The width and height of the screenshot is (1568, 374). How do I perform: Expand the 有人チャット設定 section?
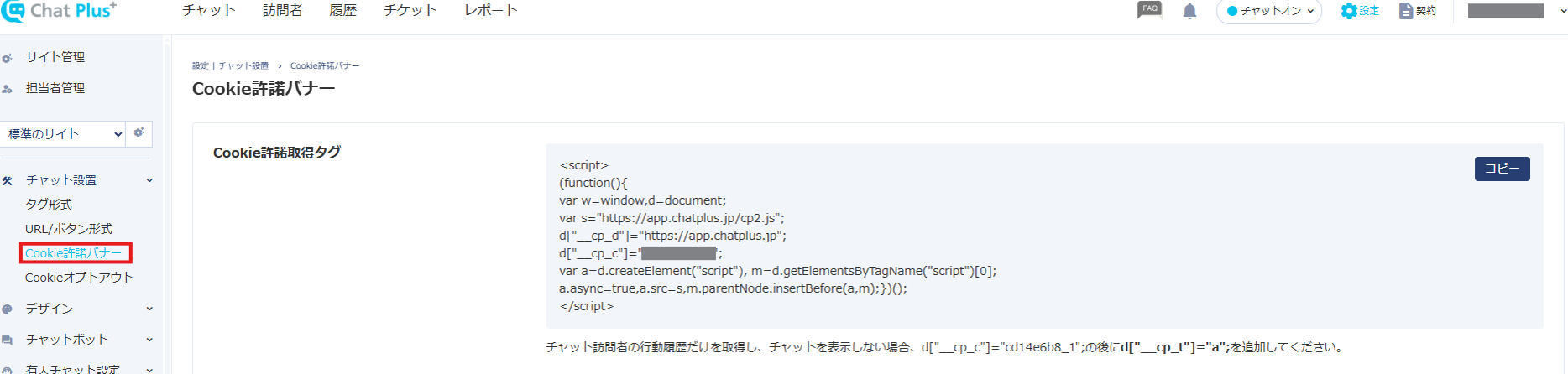tap(149, 369)
